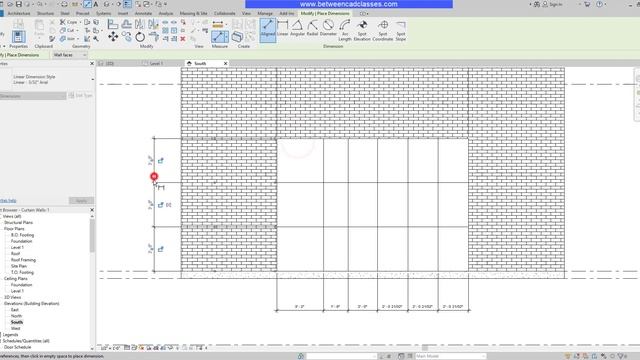Open the North elevation view
Viewport: 640px width, 360px height.
click(x=16, y=316)
